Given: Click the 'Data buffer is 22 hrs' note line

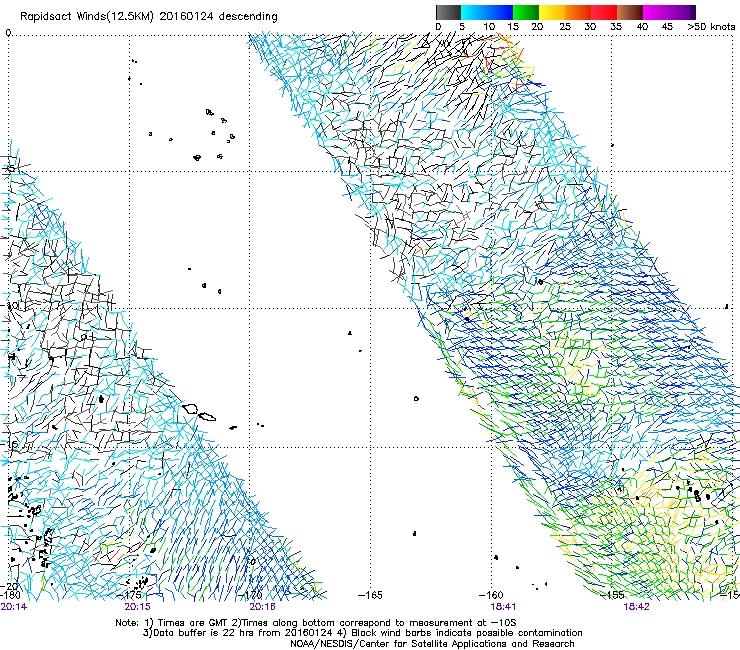Looking at the screenshot, I should point(362,633).
